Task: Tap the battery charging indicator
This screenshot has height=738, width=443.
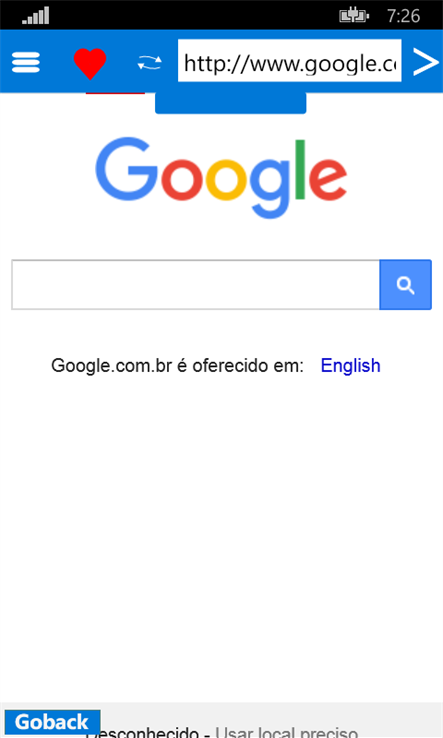Action: pos(354,16)
